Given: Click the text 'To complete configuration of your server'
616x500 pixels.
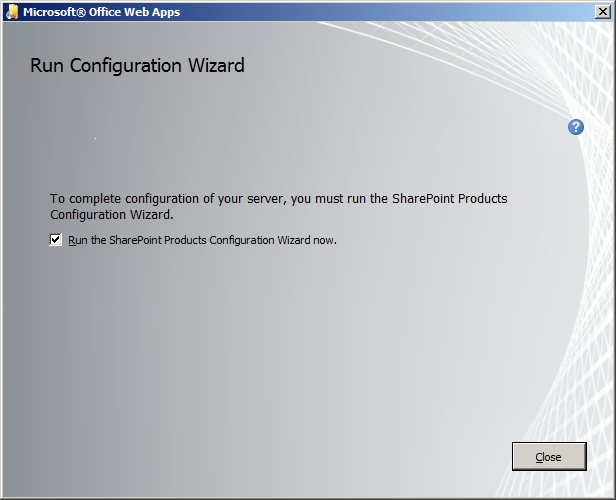Looking at the screenshot, I should [x=168, y=199].
